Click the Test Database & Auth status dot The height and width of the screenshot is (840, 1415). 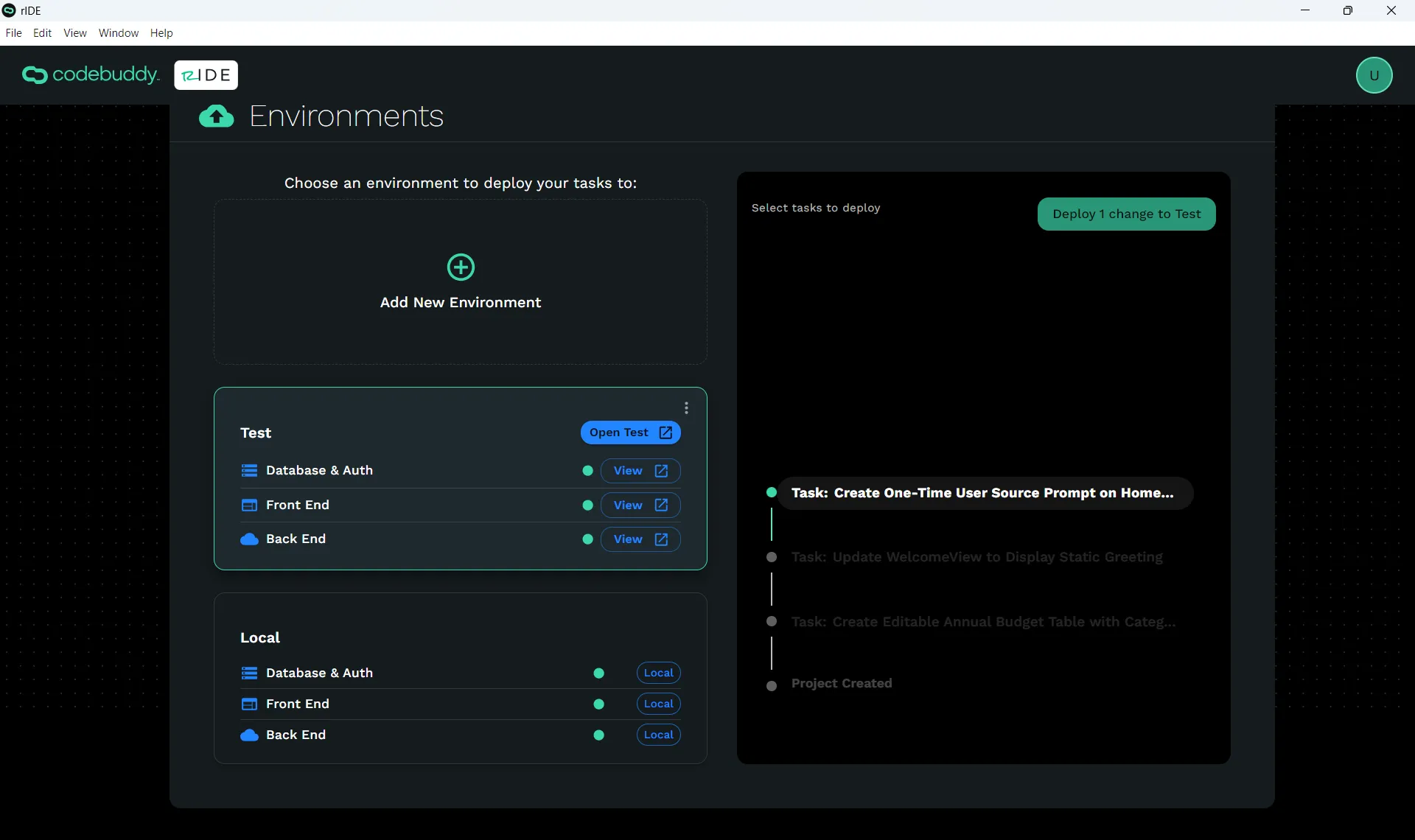587,471
